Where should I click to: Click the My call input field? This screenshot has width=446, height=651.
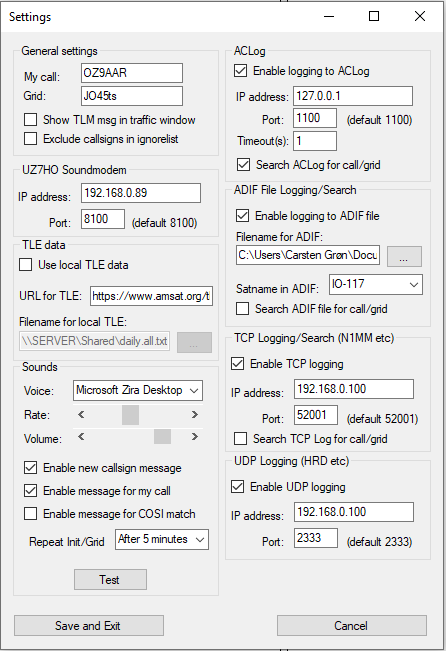tap(132, 73)
